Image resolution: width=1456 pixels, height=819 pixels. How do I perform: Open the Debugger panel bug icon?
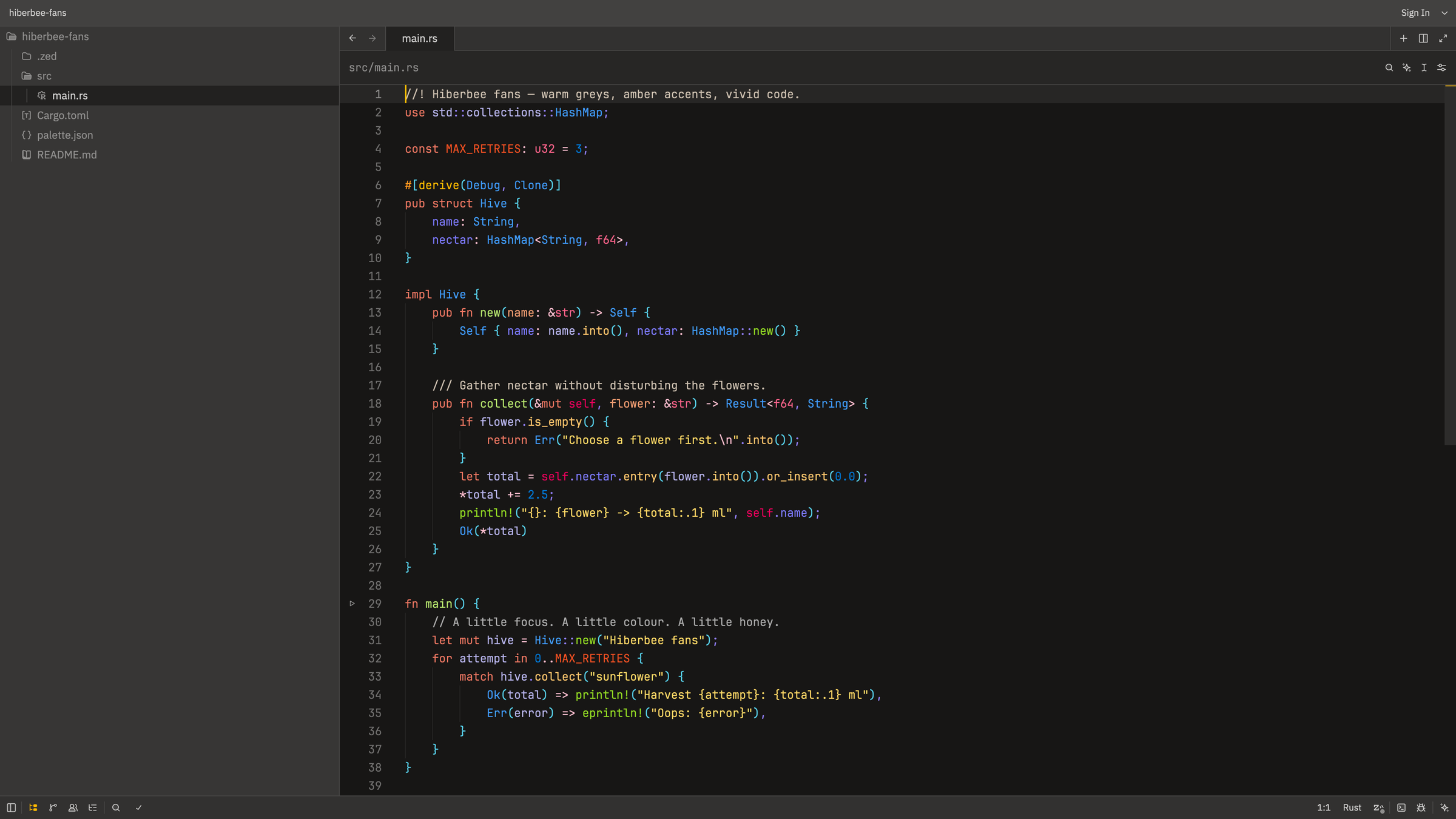1421,807
